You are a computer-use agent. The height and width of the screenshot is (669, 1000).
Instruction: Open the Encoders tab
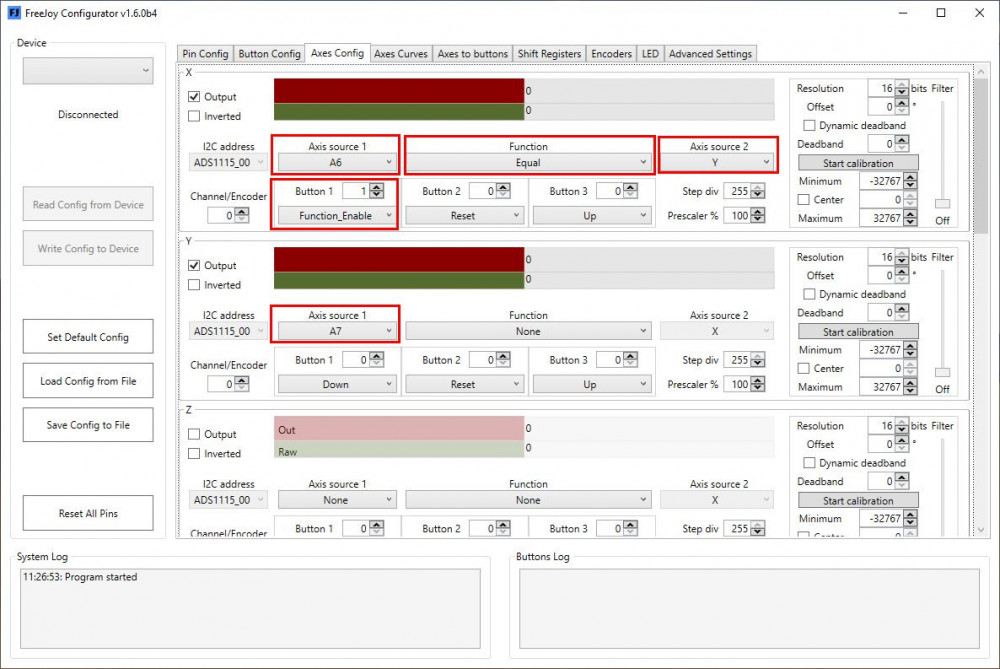[x=611, y=54]
